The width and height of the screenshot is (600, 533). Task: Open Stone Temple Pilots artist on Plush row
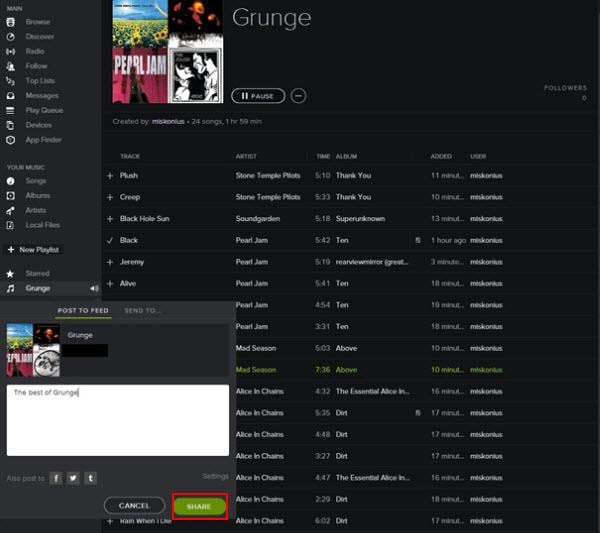(x=268, y=176)
